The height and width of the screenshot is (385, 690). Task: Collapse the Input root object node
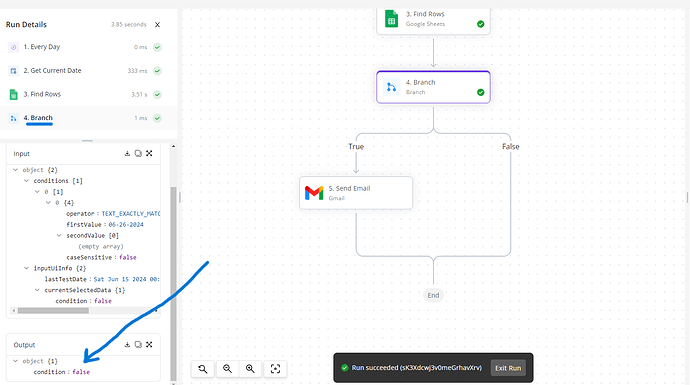point(15,170)
